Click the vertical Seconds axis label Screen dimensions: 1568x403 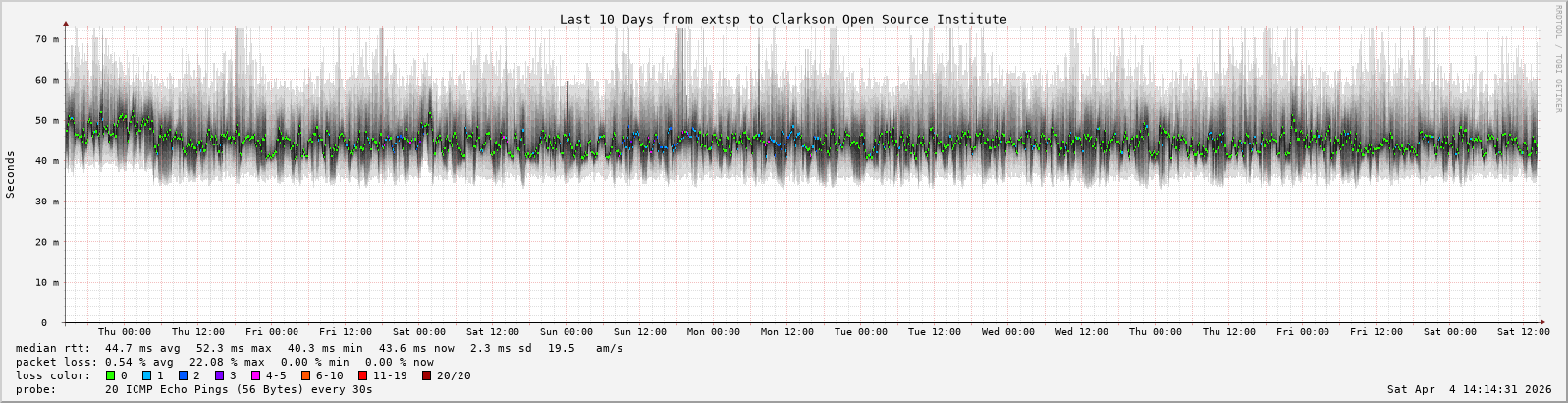[x=11, y=174]
